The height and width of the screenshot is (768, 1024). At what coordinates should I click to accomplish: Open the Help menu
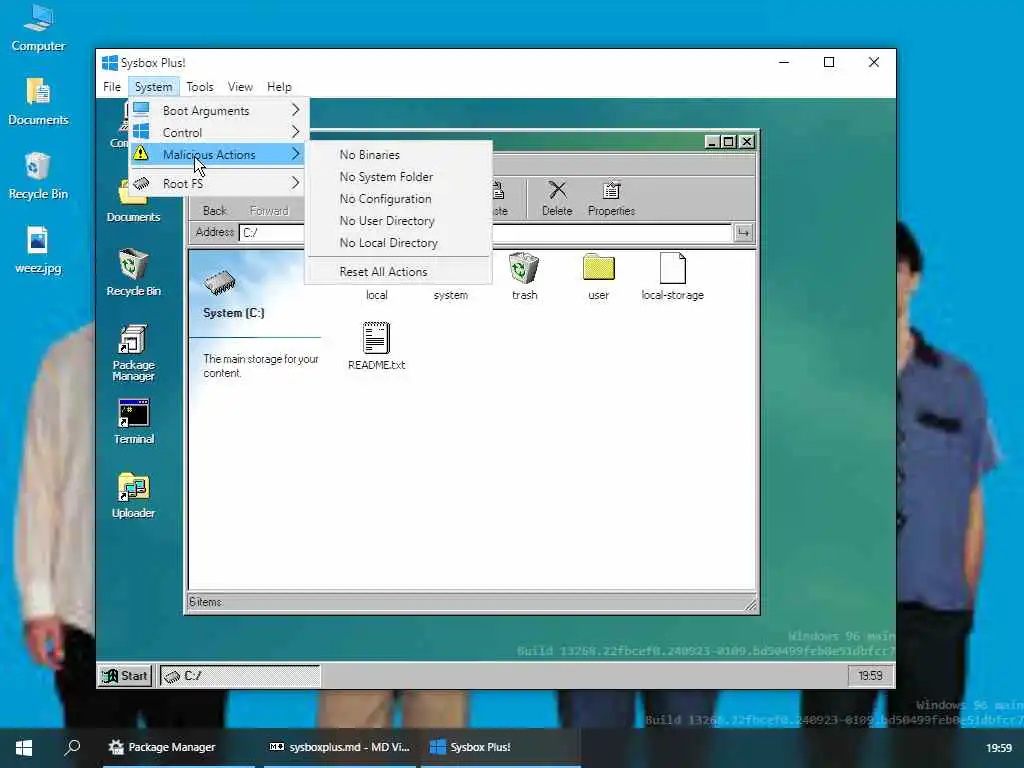click(x=280, y=87)
